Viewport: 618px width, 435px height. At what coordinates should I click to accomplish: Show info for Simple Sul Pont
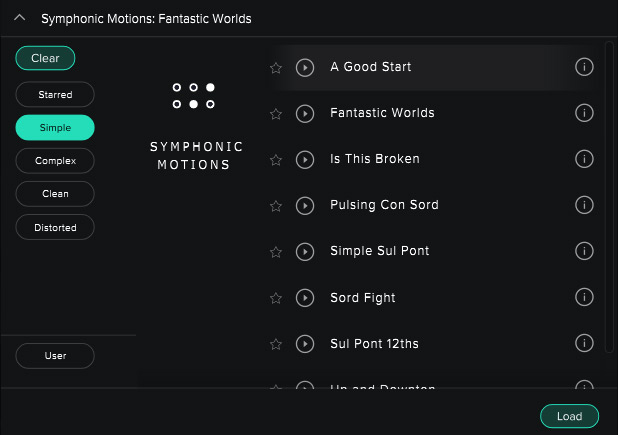pos(585,251)
